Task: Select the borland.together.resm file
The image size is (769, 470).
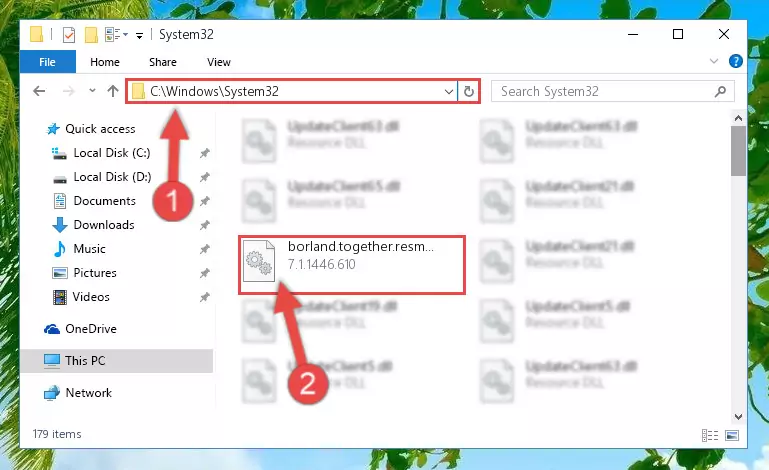Action: point(352,265)
